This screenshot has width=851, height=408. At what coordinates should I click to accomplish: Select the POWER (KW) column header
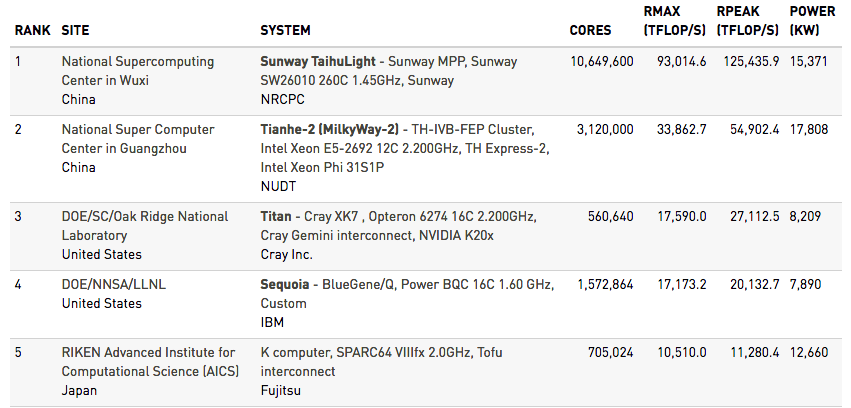point(812,21)
